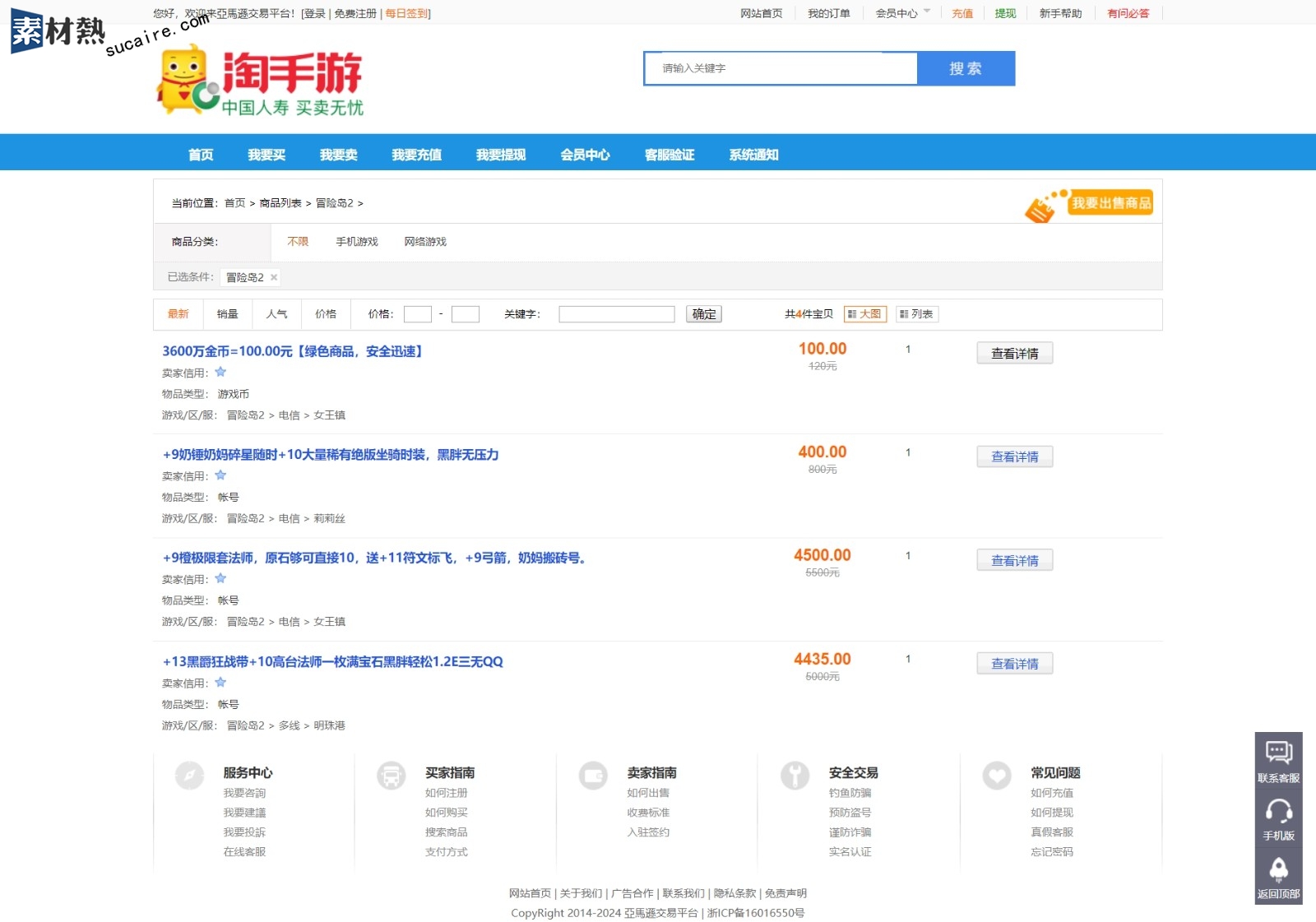
Task: Focus the 关键字 filter input field
Action: tap(617, 314)
